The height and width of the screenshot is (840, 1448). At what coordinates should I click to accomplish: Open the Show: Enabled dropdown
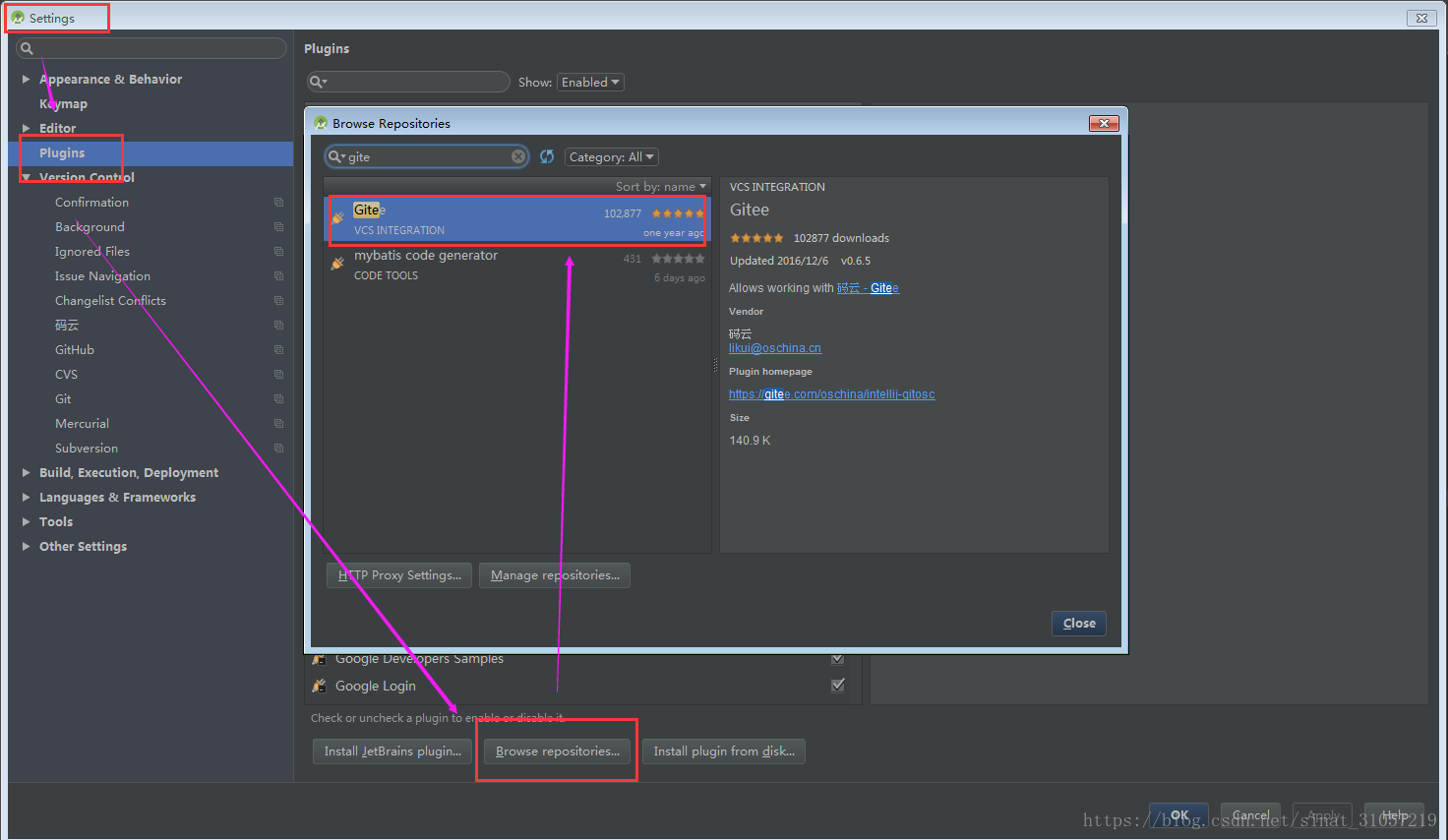coord(590,82)
